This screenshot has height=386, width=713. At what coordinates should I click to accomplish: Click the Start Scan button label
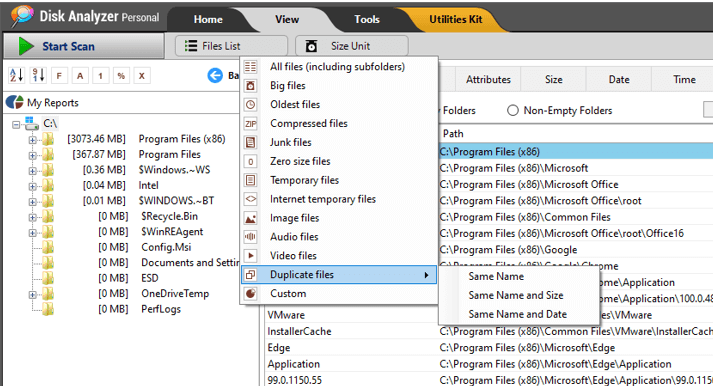[68, 46]
